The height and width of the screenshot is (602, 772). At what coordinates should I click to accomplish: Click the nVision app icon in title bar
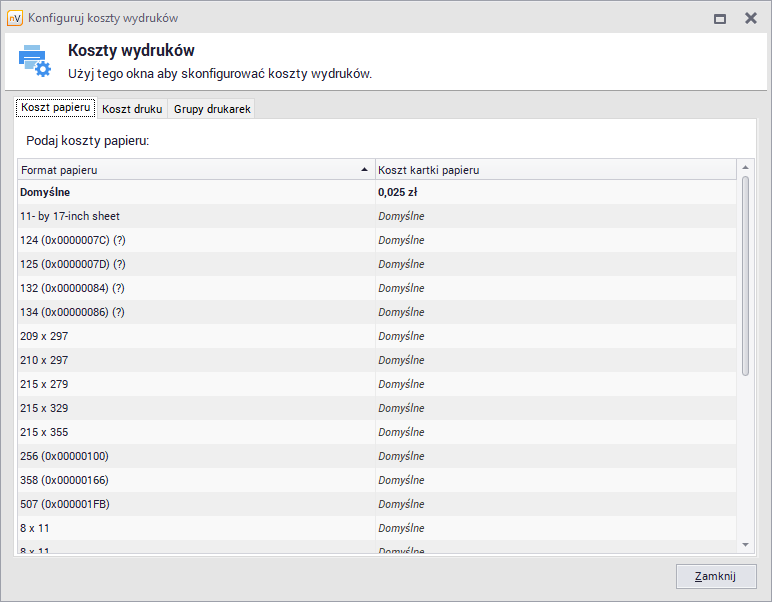coord(15,18)
